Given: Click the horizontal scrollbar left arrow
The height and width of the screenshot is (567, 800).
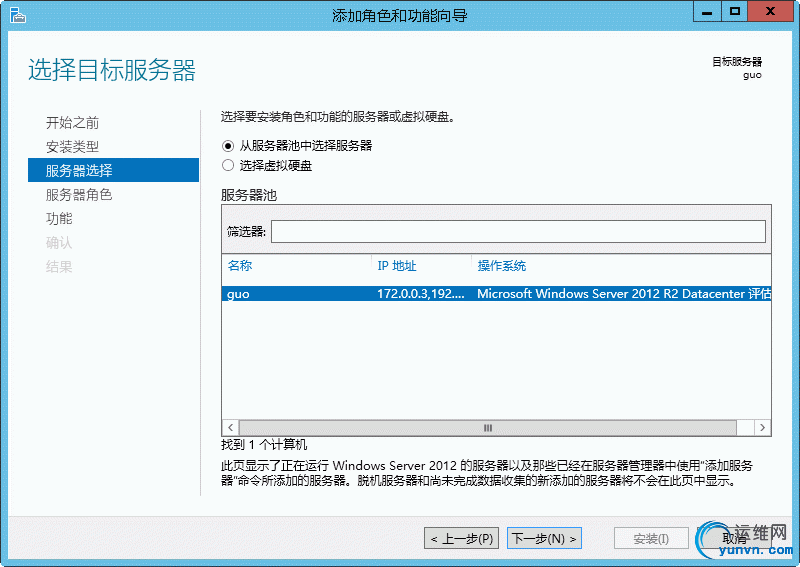Looking at the screenshot, I should (231, 427).
